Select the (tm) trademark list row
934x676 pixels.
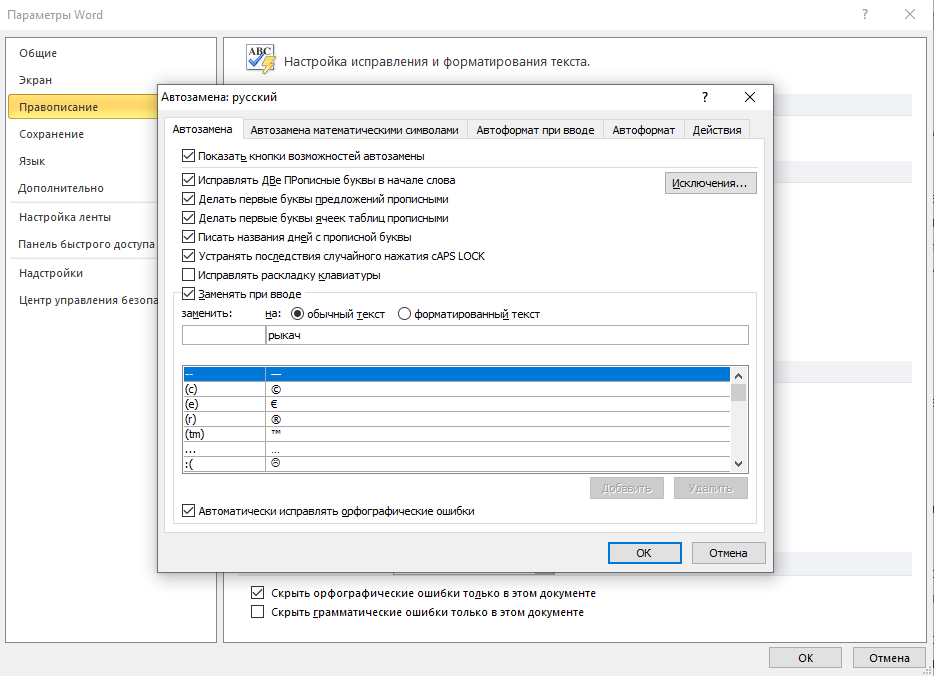click(x=456, y=434)
